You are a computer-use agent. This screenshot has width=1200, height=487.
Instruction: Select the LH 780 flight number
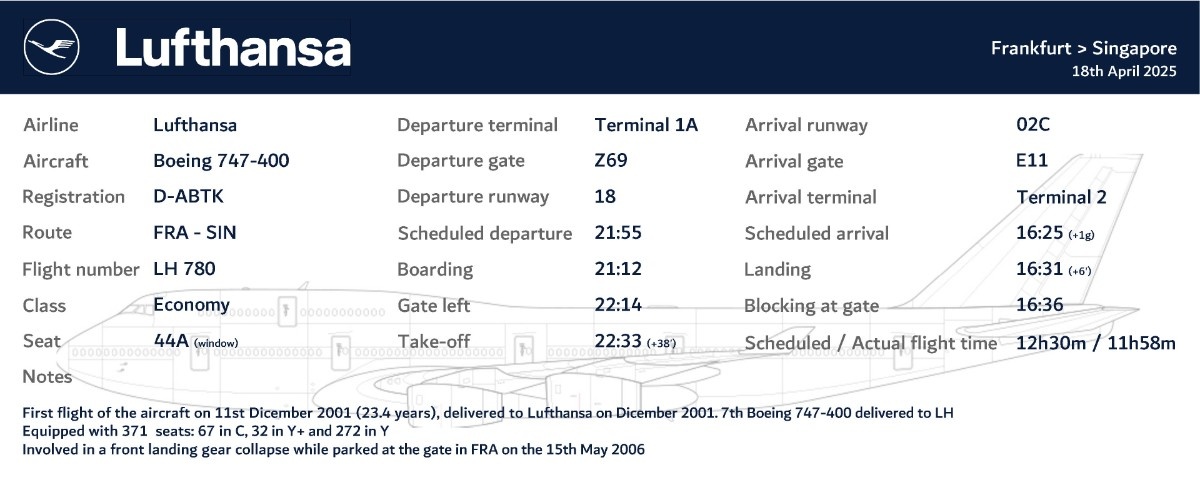click(x=184, y=268)
